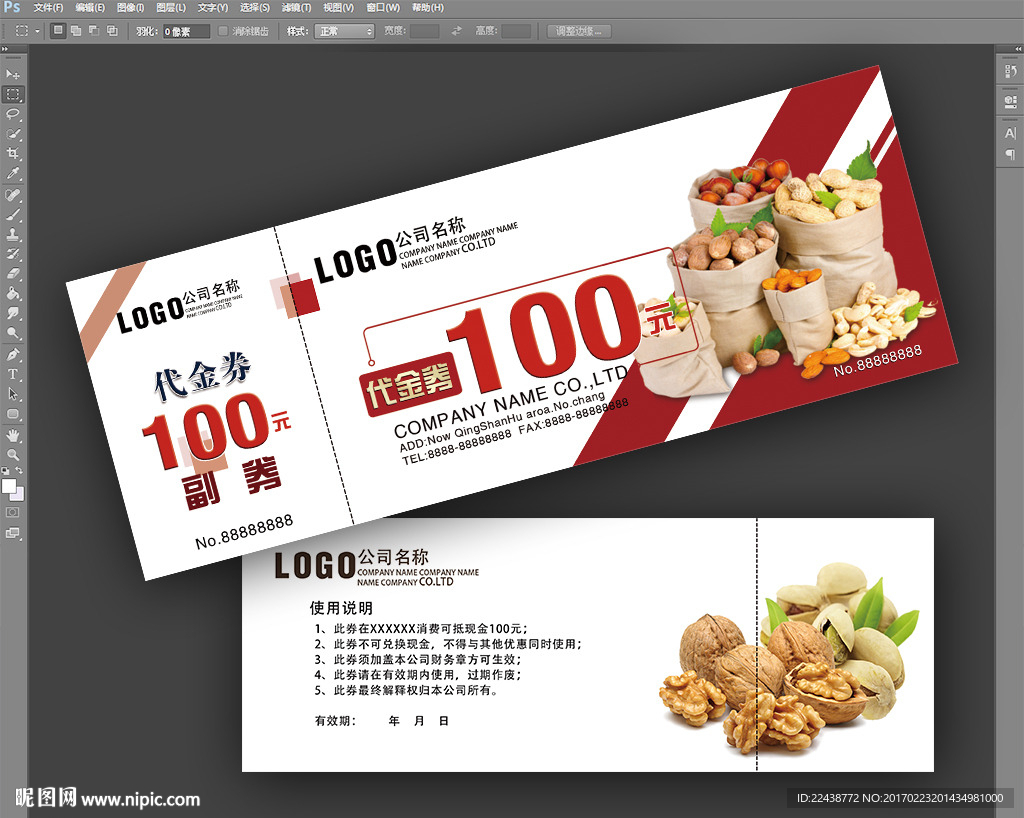
Task: Click the 羽化 feather input field
Action: 186,31
